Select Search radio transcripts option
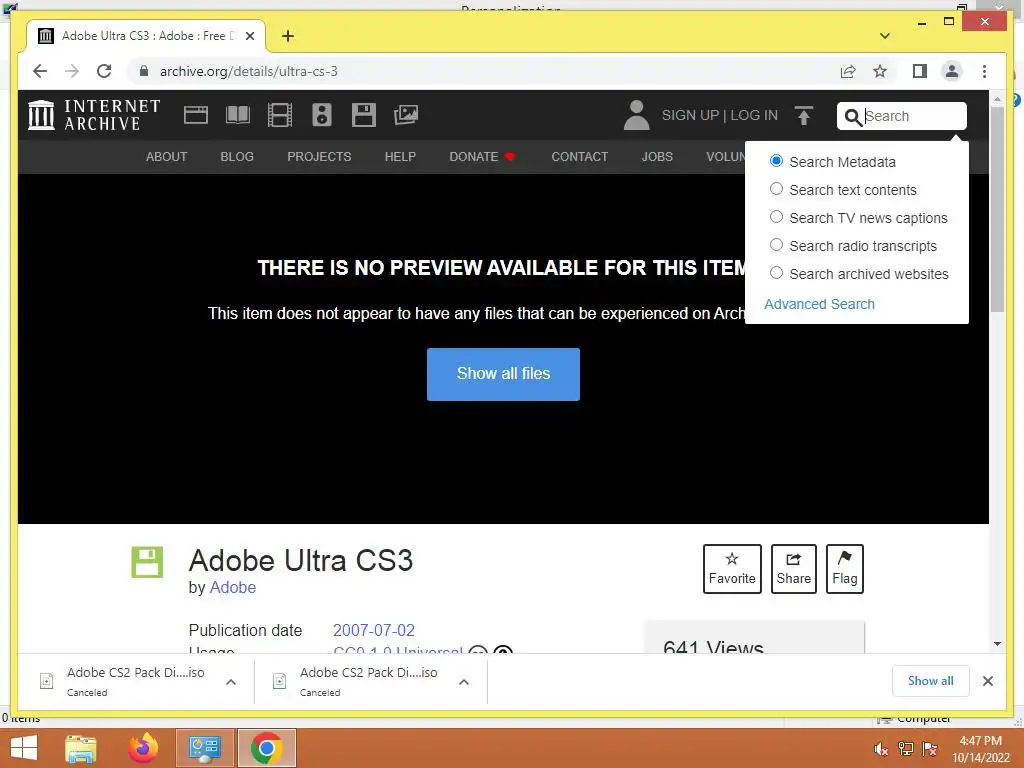Screen dimensions: 1024x768 776,245
